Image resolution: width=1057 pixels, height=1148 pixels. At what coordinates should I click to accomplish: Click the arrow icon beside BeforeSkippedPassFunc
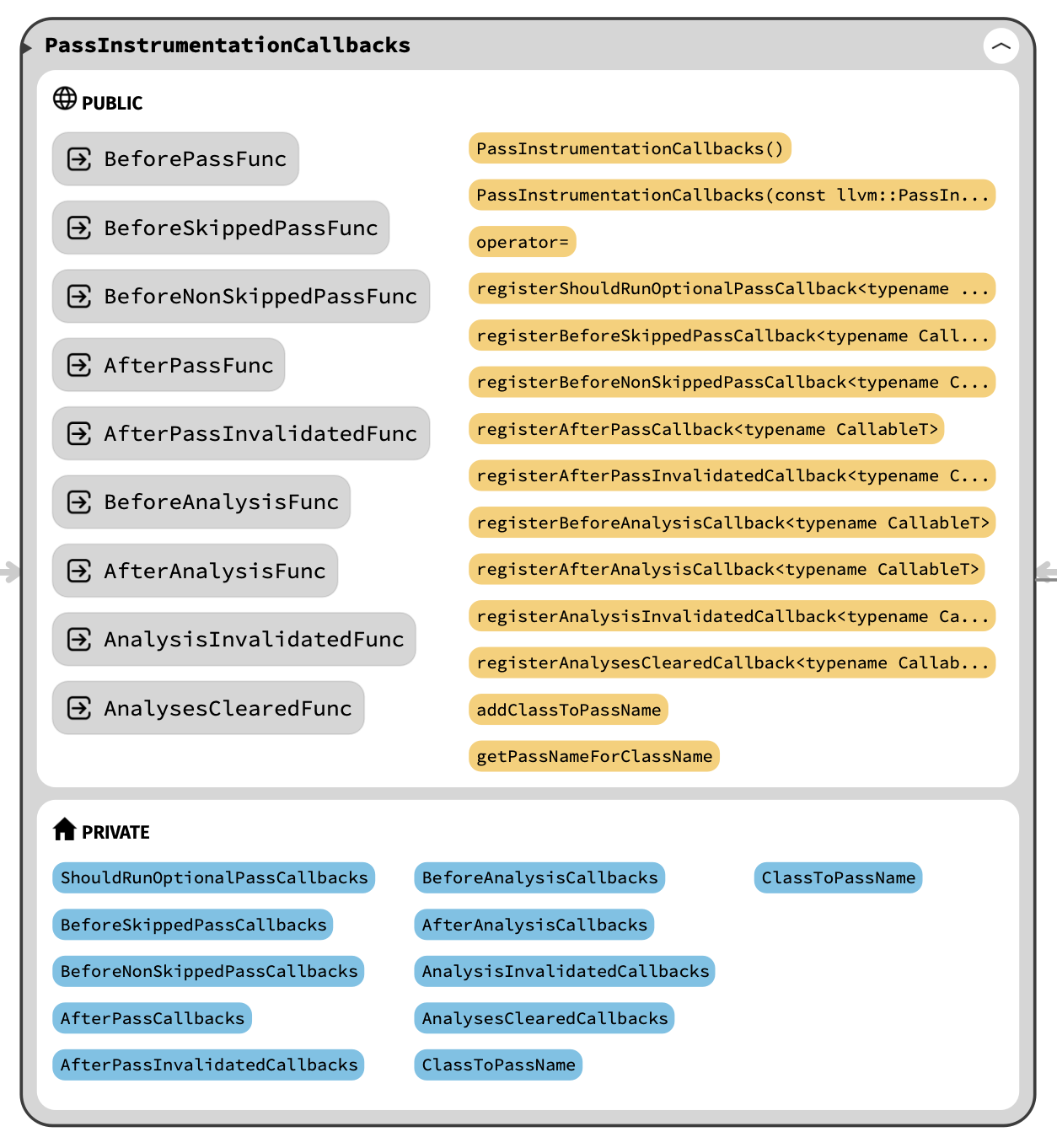coord(79,228)
